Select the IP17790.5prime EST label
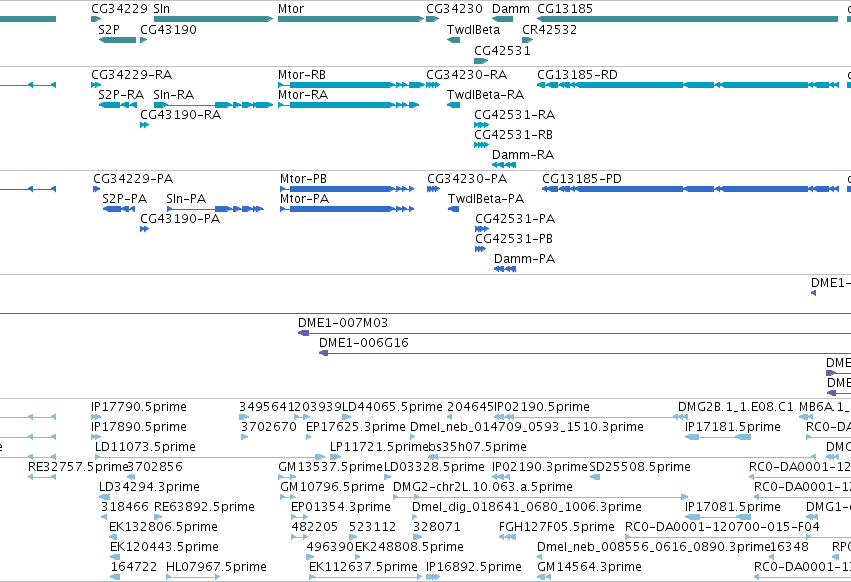The width and height of the screenshot is (851, 582). click(139, 407)
